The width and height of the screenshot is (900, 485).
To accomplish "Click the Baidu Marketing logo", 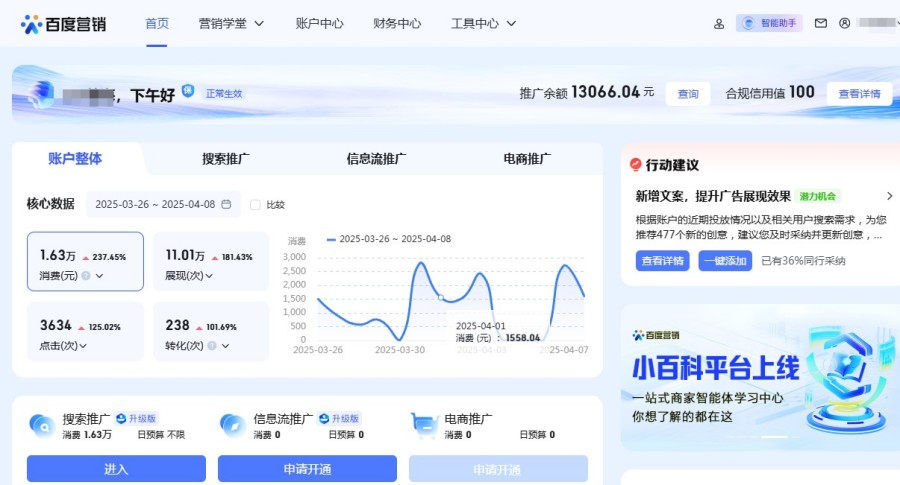I will tap(63, 24).
